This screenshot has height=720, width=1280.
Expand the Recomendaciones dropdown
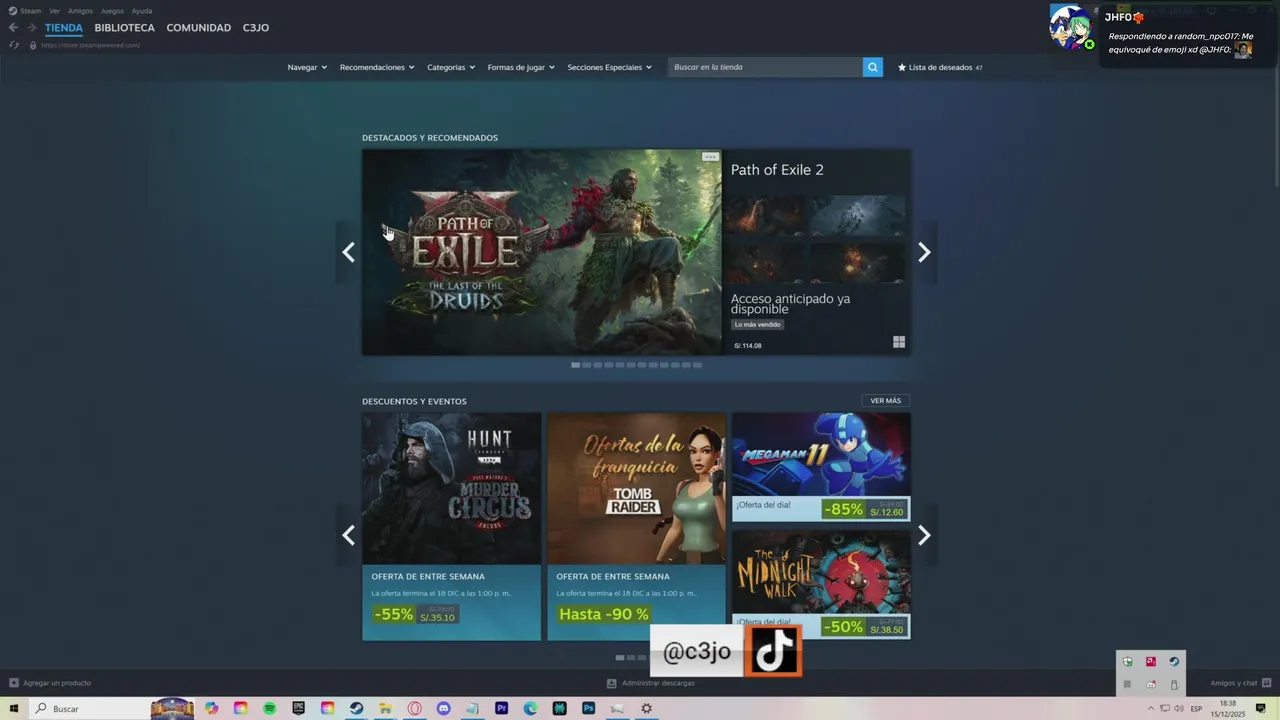[x=377, y=67]
